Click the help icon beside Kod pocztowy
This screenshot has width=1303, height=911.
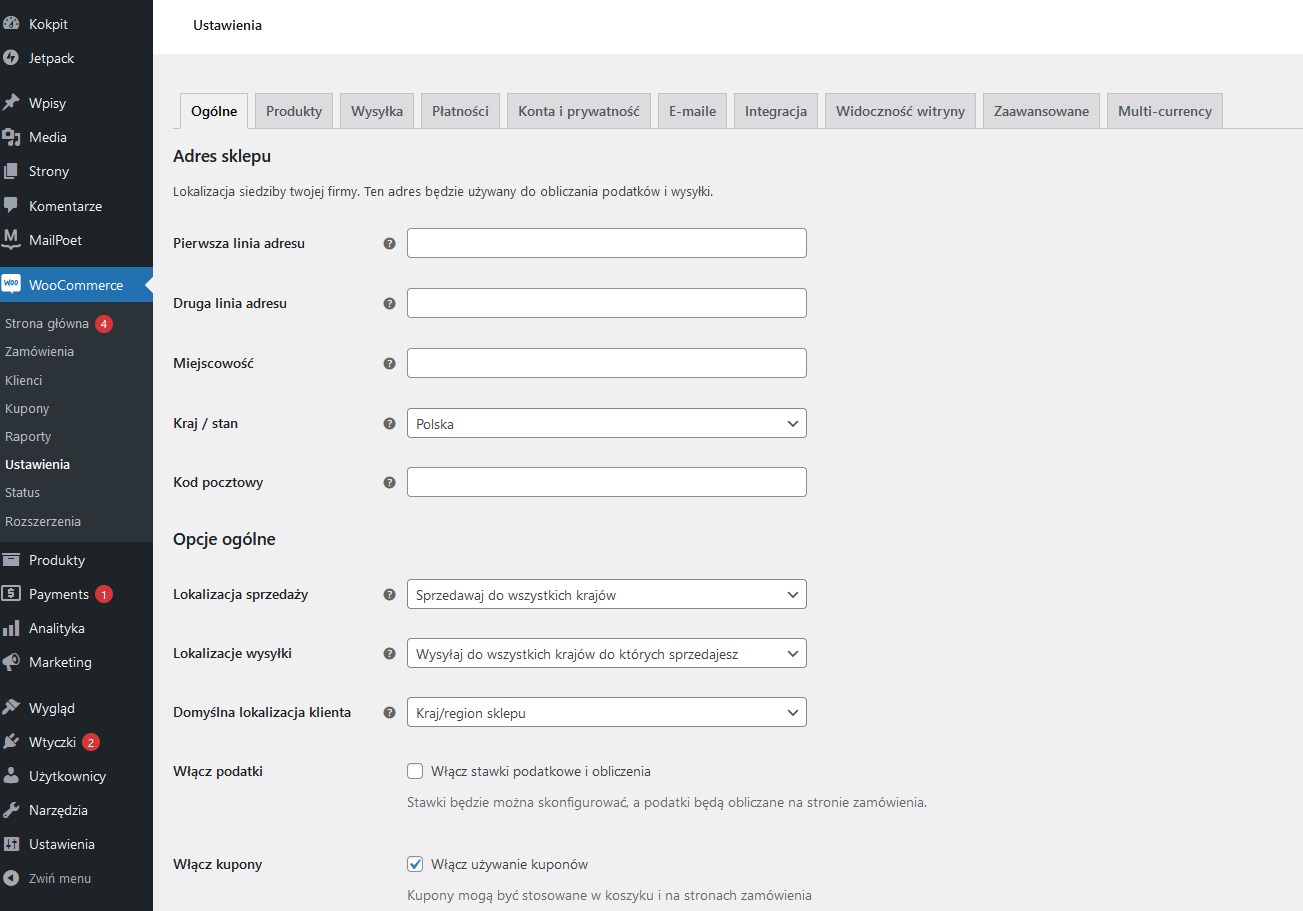pos(389,482)
